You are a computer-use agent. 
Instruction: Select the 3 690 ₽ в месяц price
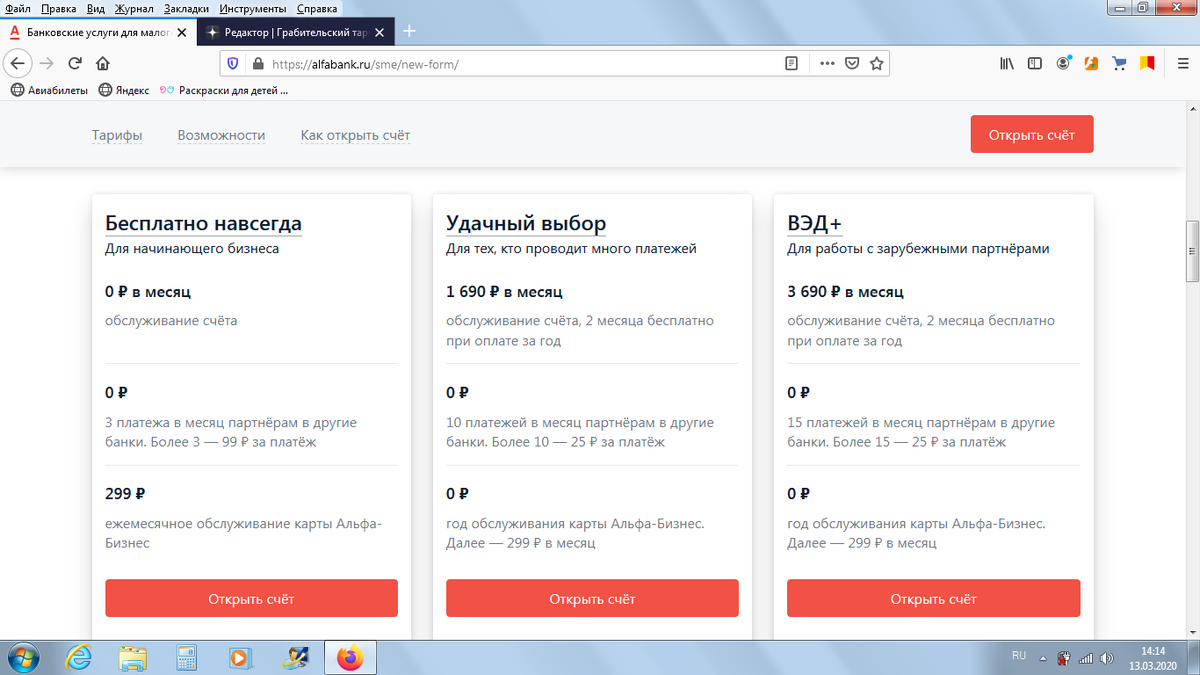tap(845, 292)
